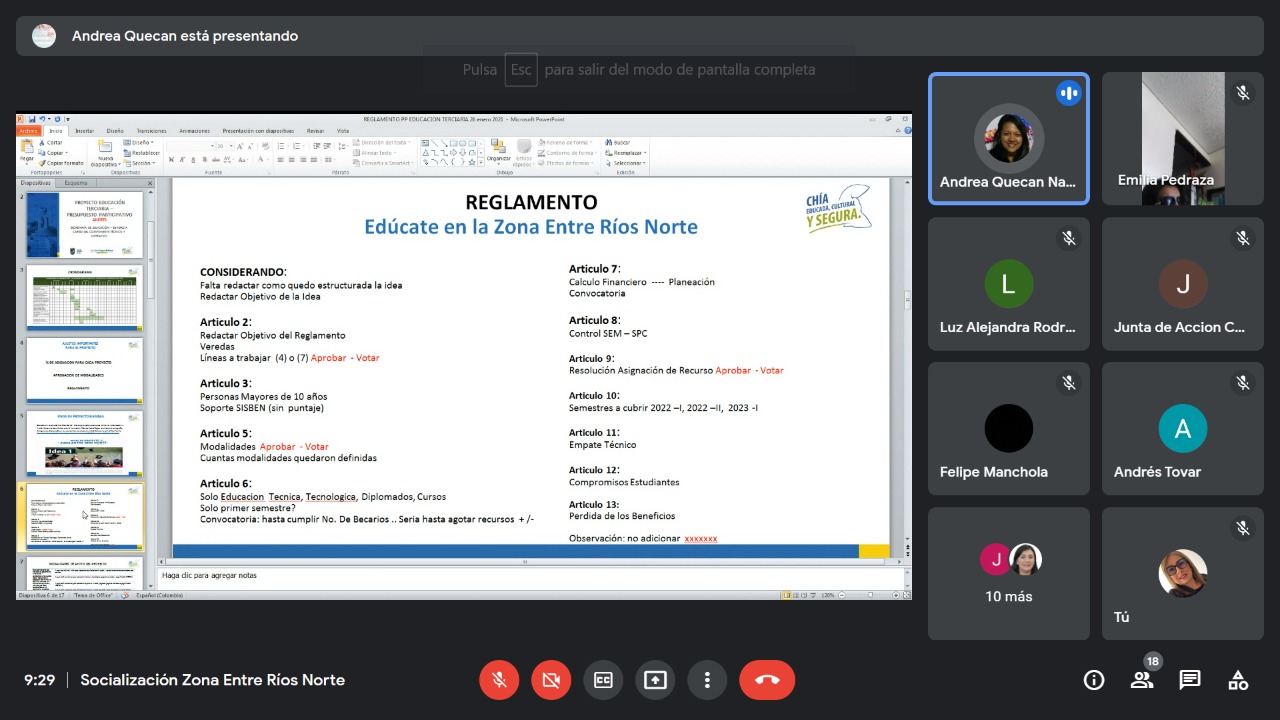This screenshot has height=720, width=1280.
Task: Open Alinear texto dropdown
Action: (x=376, y=153)
